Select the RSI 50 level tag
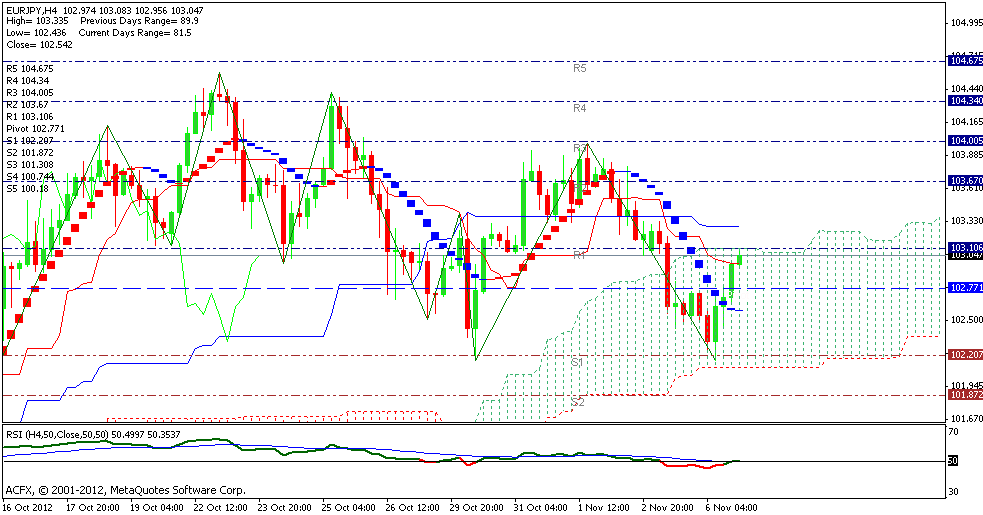Screen dimensions: 983x515 point(953,461)
